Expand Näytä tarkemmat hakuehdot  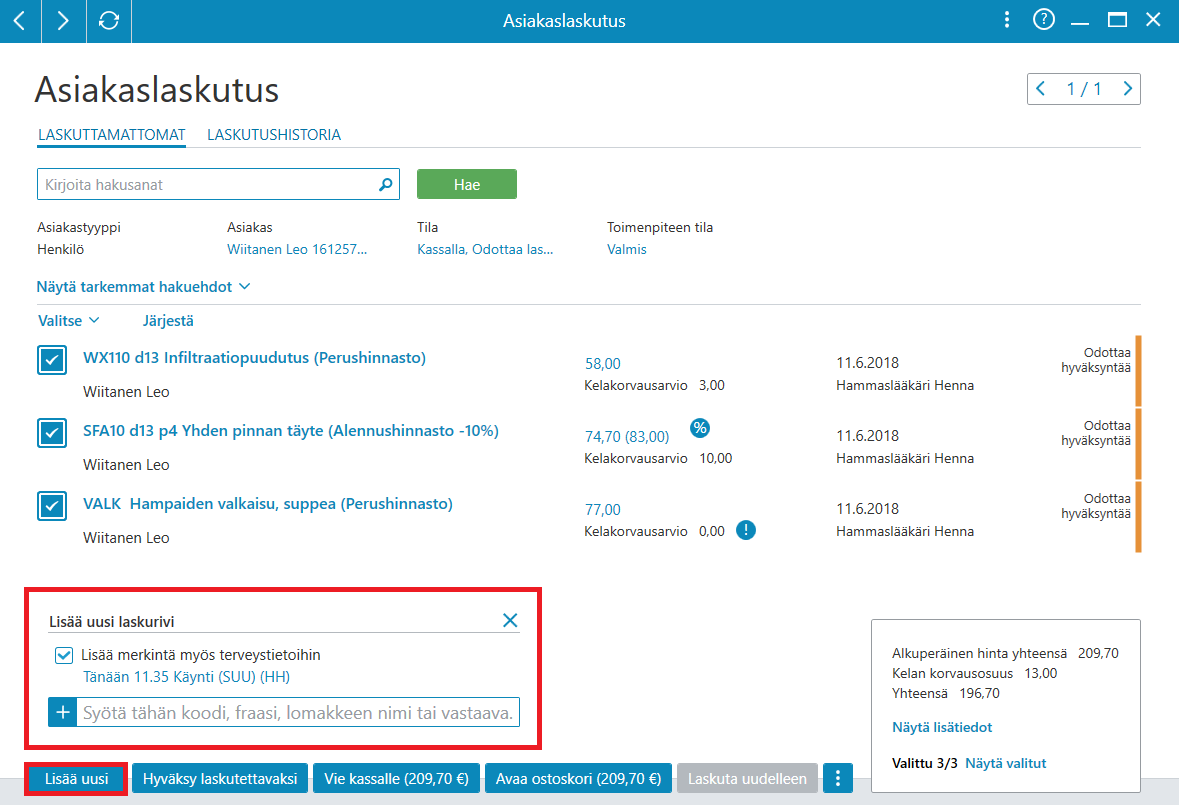(x=143, y=287)
